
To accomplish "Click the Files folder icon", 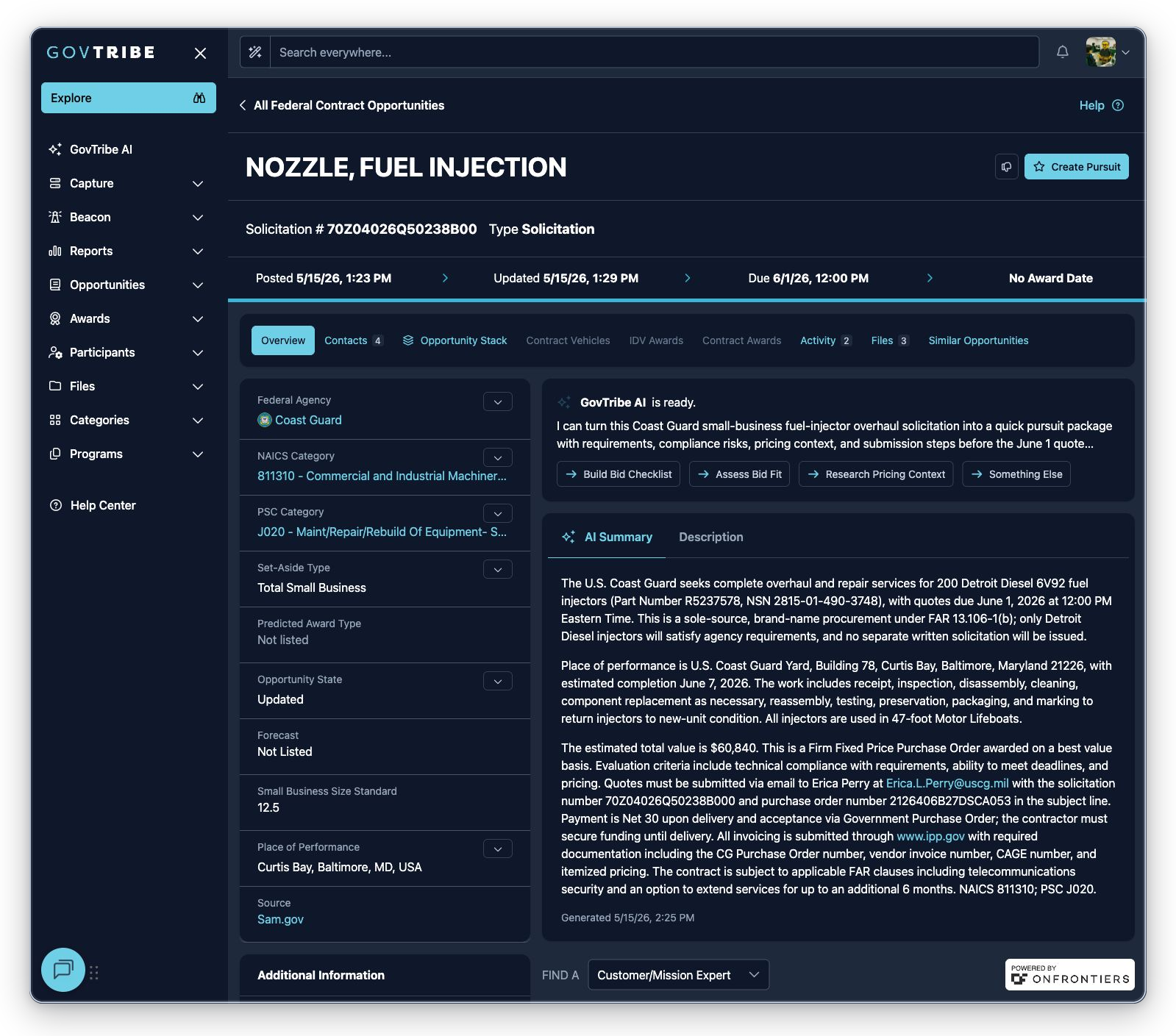I will 55,386.
